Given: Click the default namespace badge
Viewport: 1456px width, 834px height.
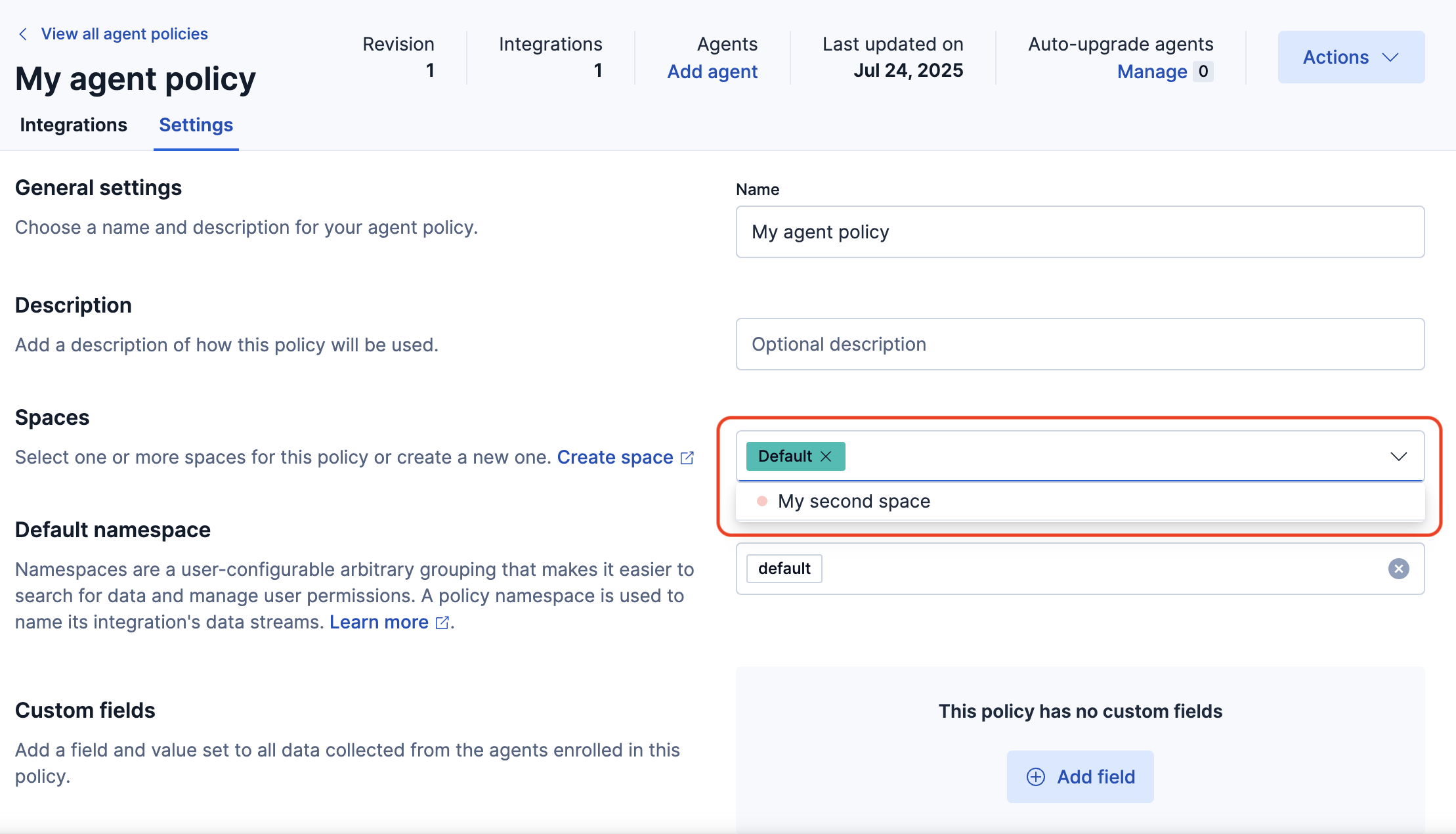Looking at the screenshot, I should click(784, 569).
